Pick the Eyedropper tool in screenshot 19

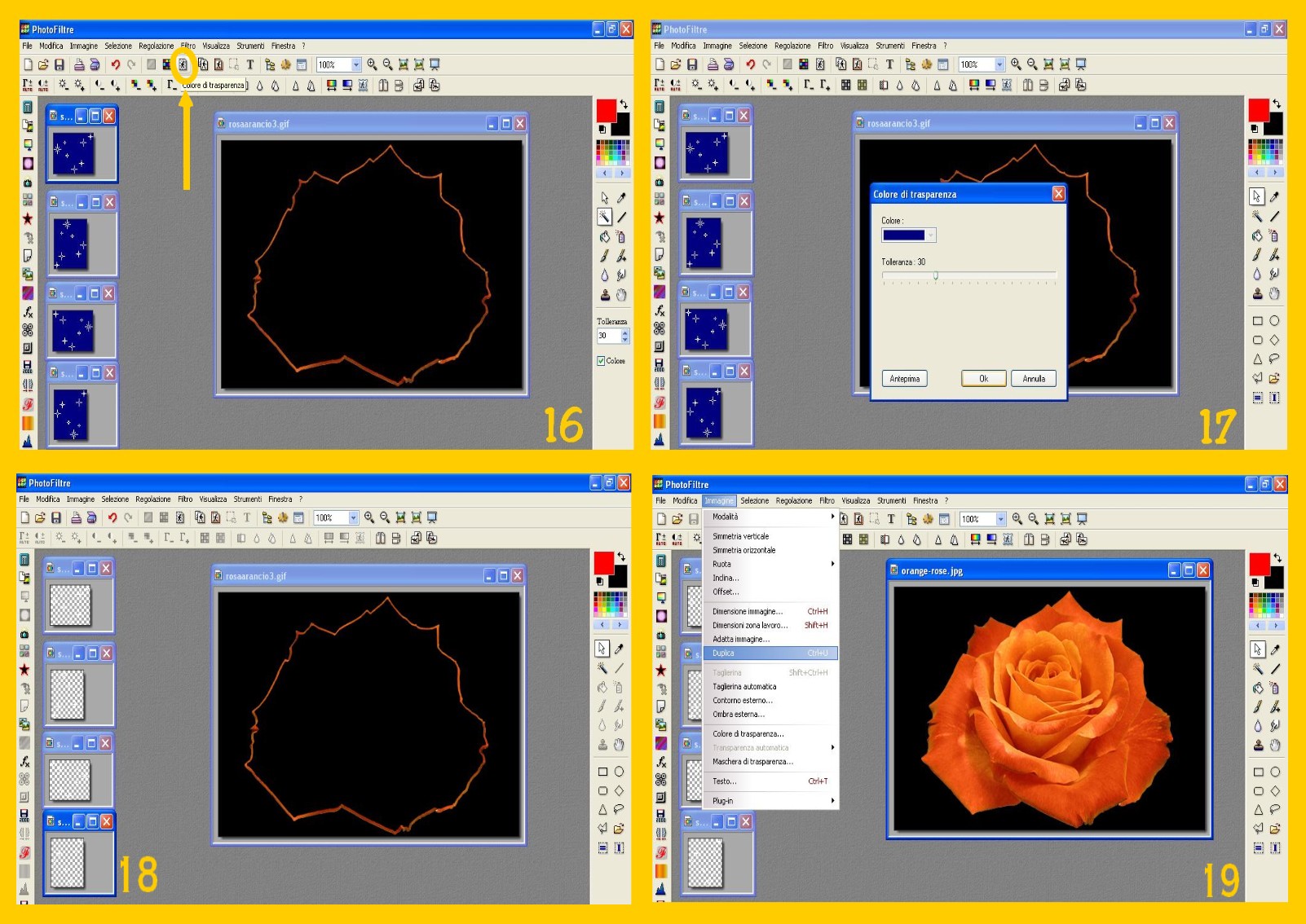pyautogui.click(x=1275, y=649)
